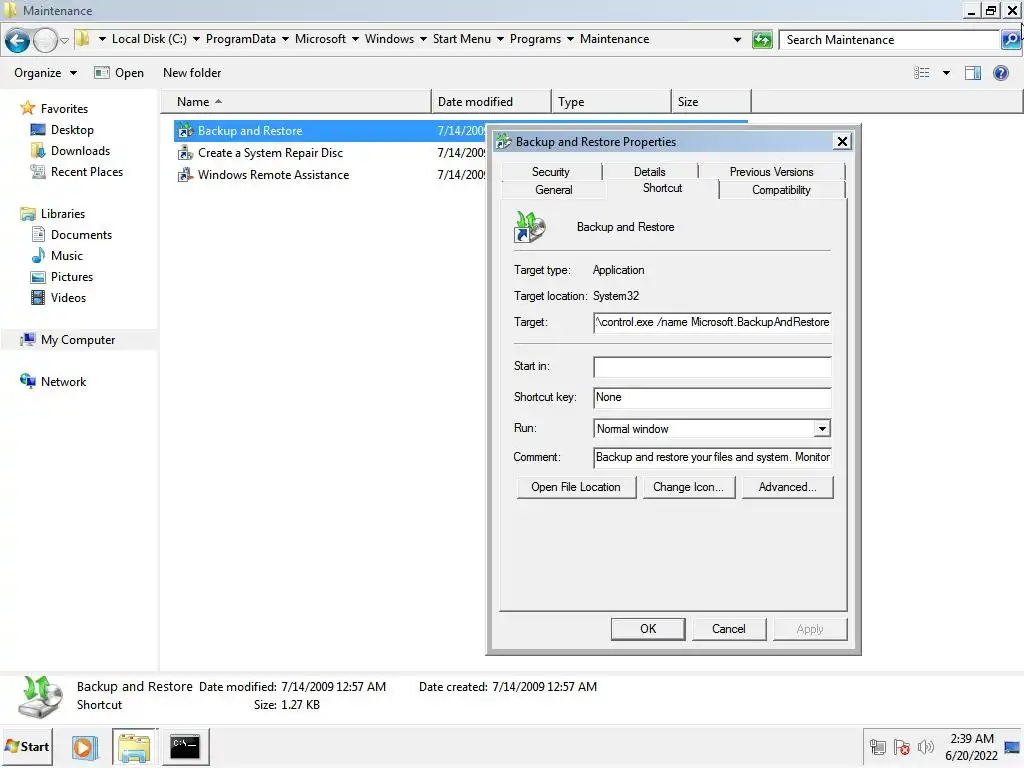
Task: Click the Change Icon... button
Action: pos(688,487)
